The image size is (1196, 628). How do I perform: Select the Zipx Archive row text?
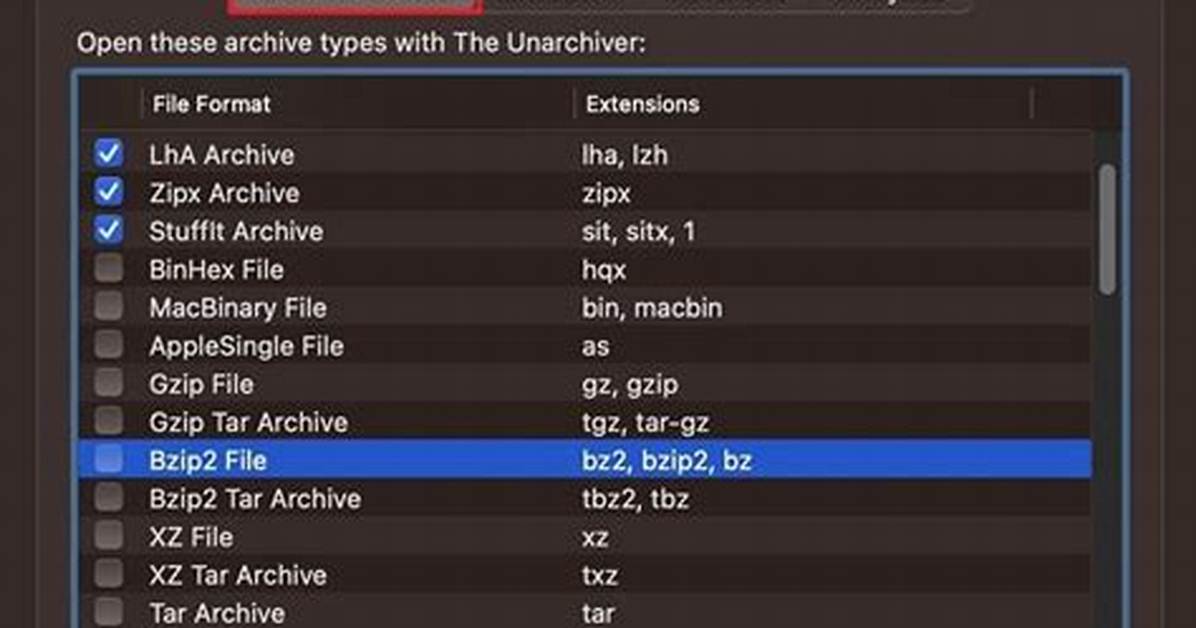pos(224,193)
